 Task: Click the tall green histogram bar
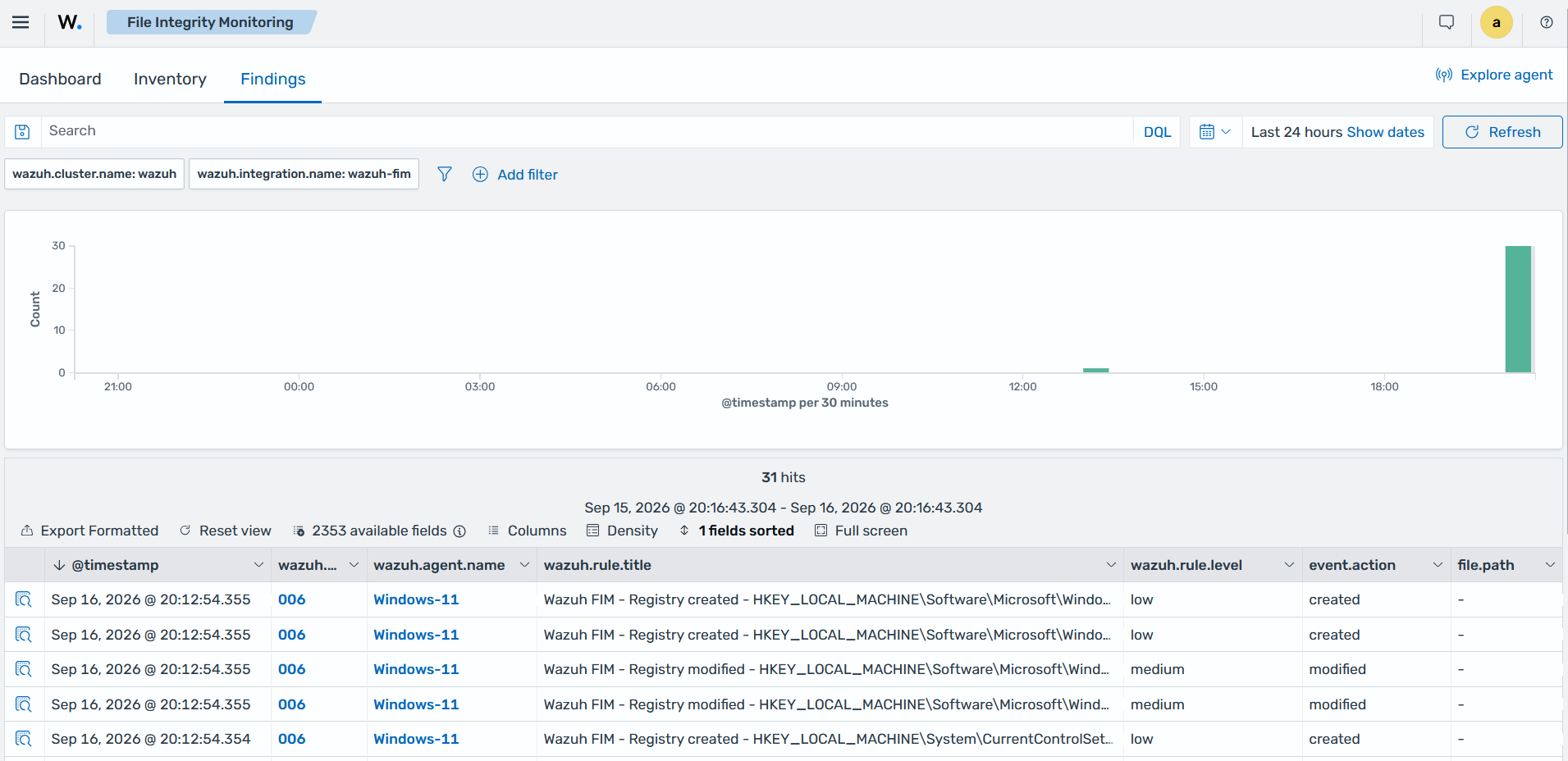click(x=1518, y=309)
